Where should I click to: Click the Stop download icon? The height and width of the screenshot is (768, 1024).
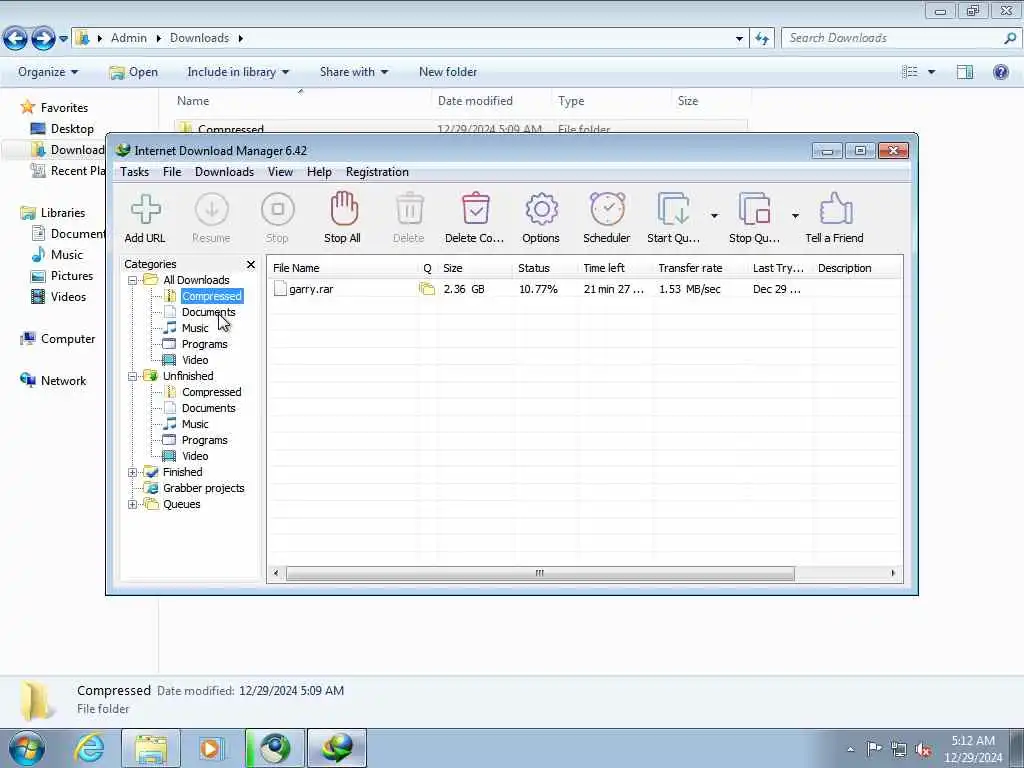[278, 218]
